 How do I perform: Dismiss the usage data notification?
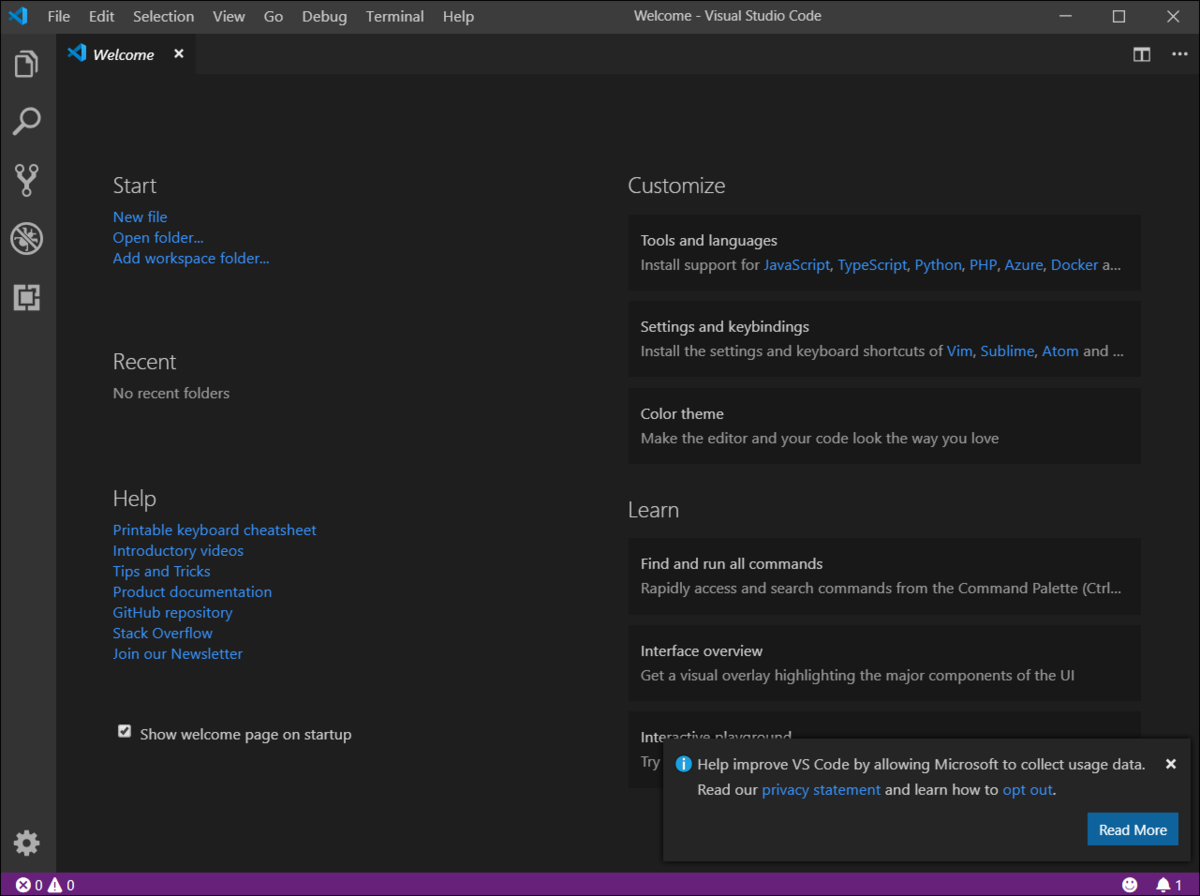pos(1171,764)
